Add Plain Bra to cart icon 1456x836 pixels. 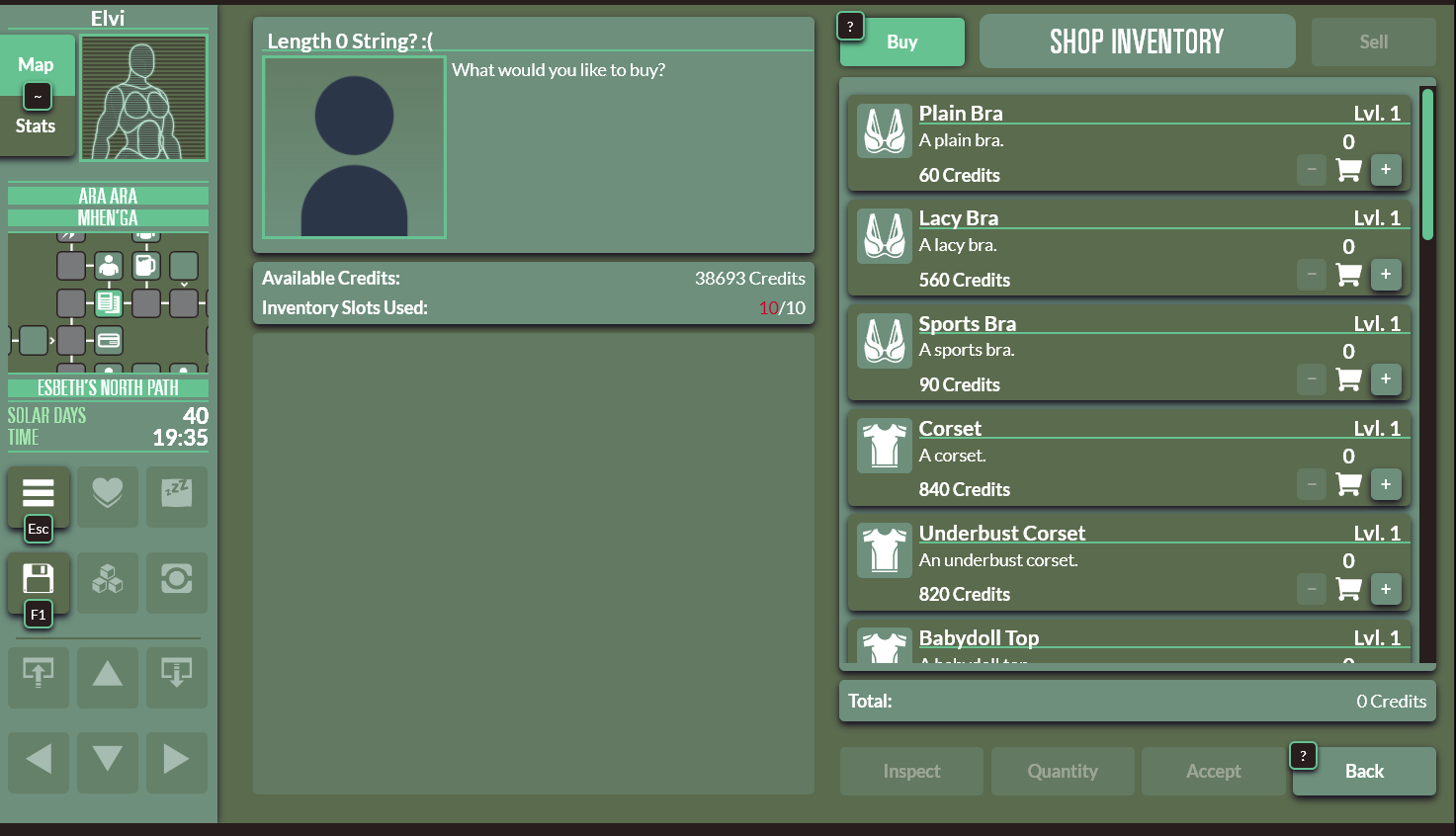tap(1348, 170)
